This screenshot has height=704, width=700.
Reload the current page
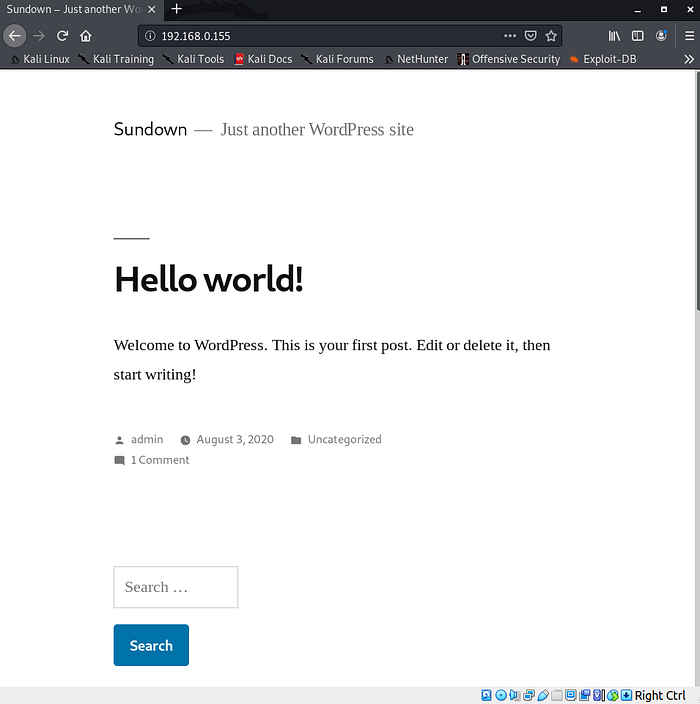pos(62,36)
